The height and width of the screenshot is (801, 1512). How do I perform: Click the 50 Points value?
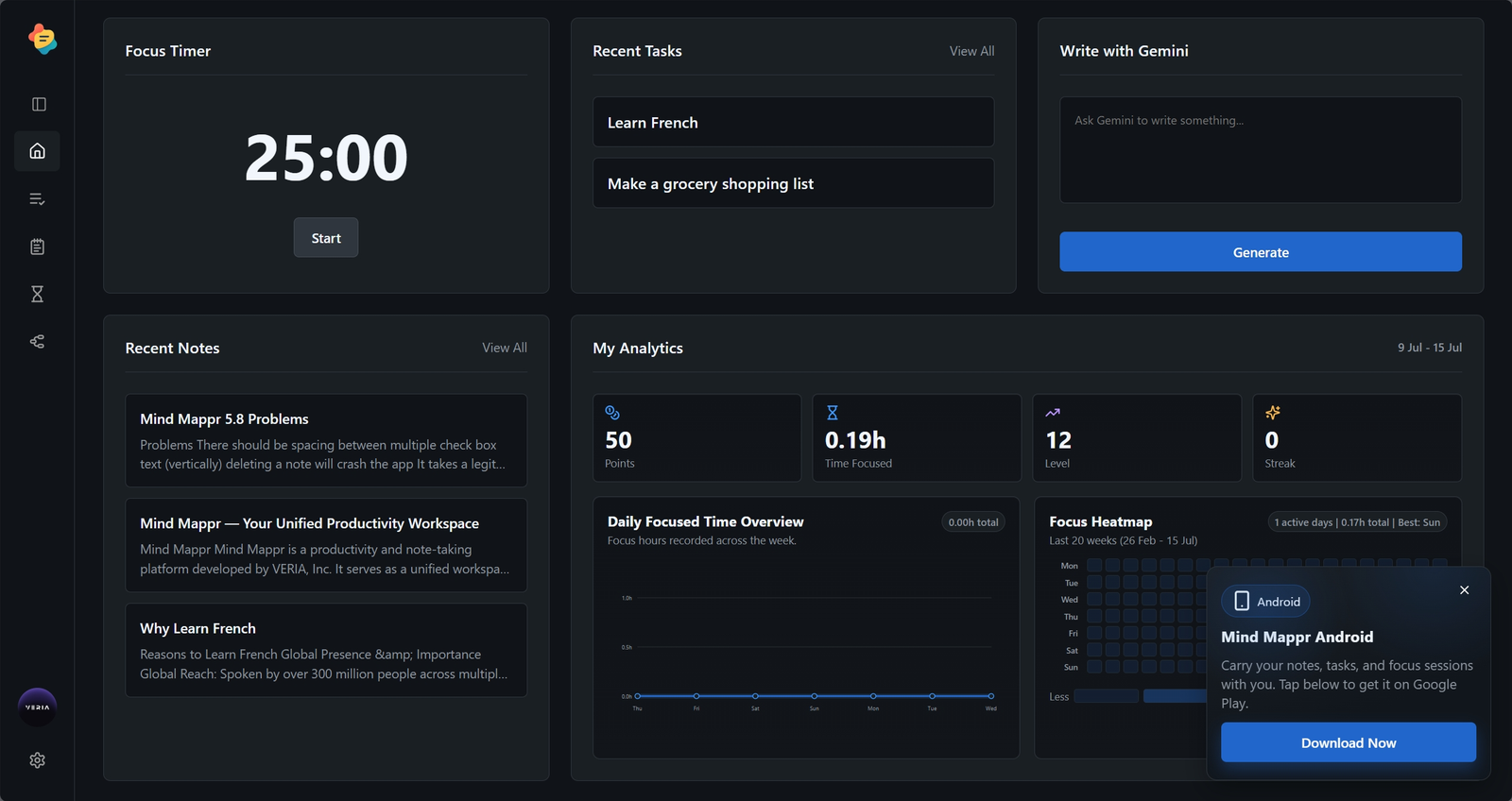point(619,440)
